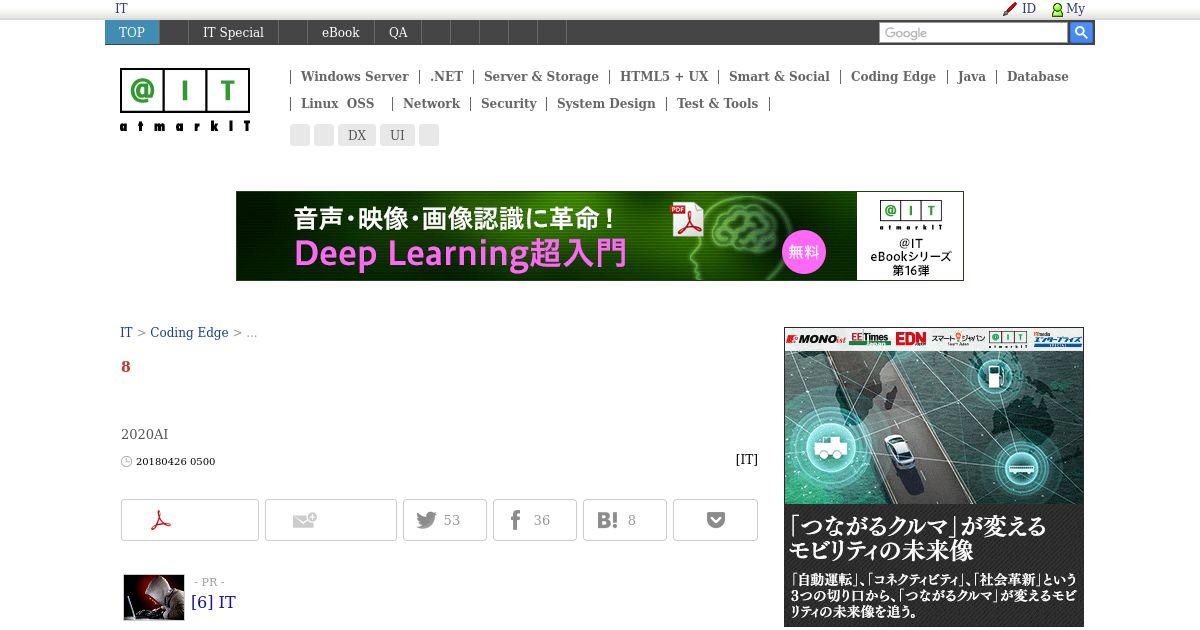Click the My link at top right
The image size is (1200, 630).
(1075, 9)
